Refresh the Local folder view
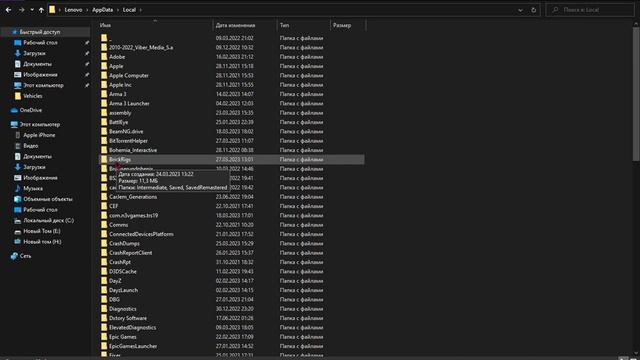The image size is (640, 360). [533, 10]
